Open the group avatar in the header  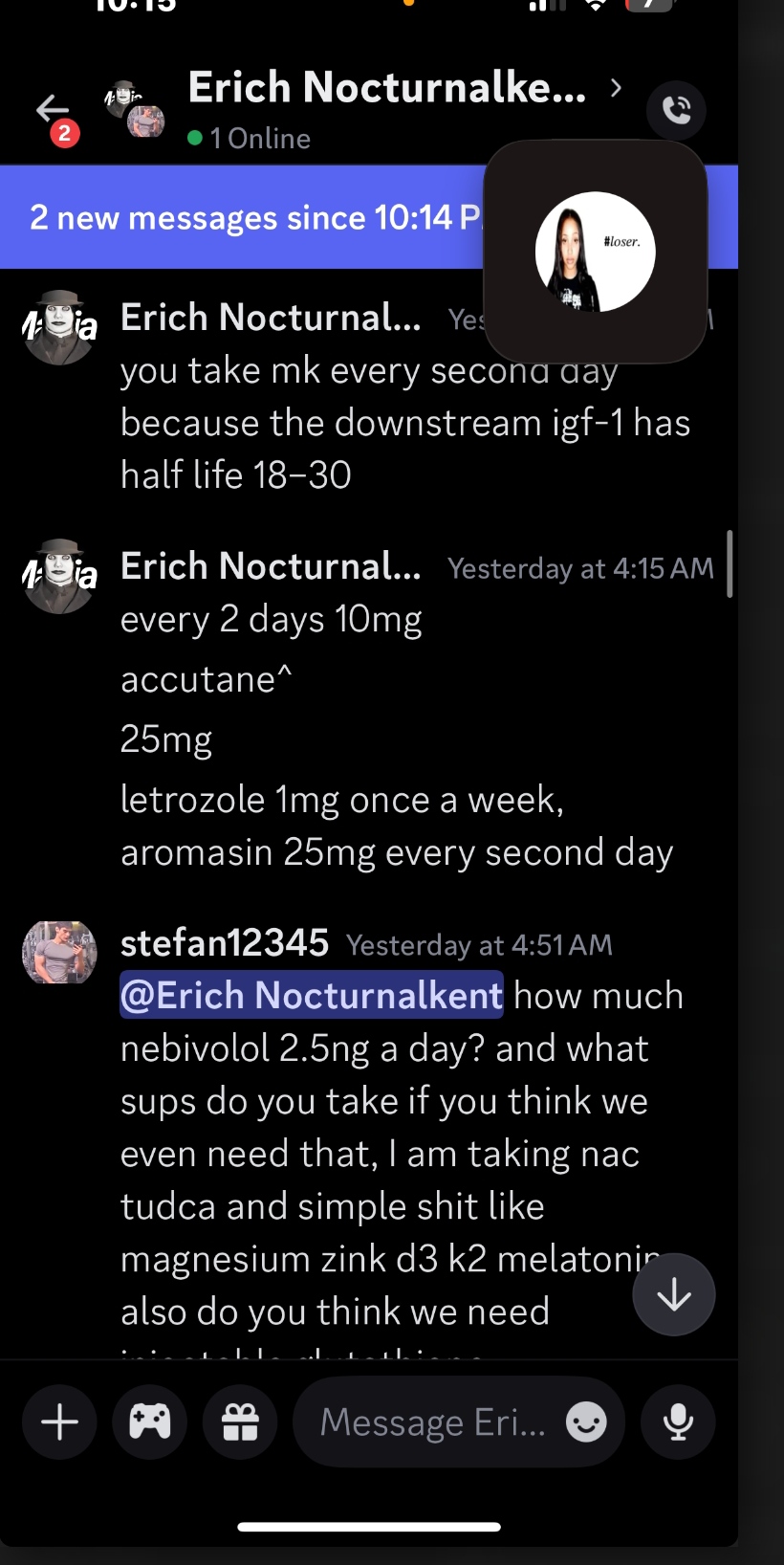(135, 109)
